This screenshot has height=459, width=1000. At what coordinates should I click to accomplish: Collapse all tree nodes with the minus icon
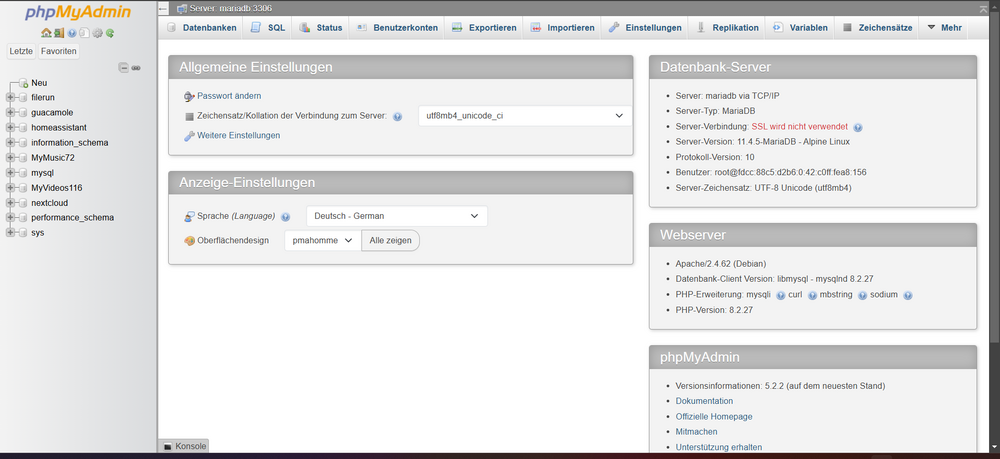click(x=124, y=68)
